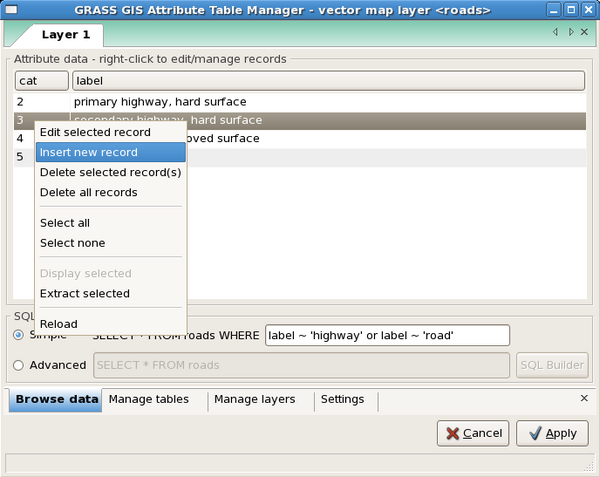Click the label column header
Image resolution: width=600 pixels, height=477 pixels.
[x=329, y=79]
